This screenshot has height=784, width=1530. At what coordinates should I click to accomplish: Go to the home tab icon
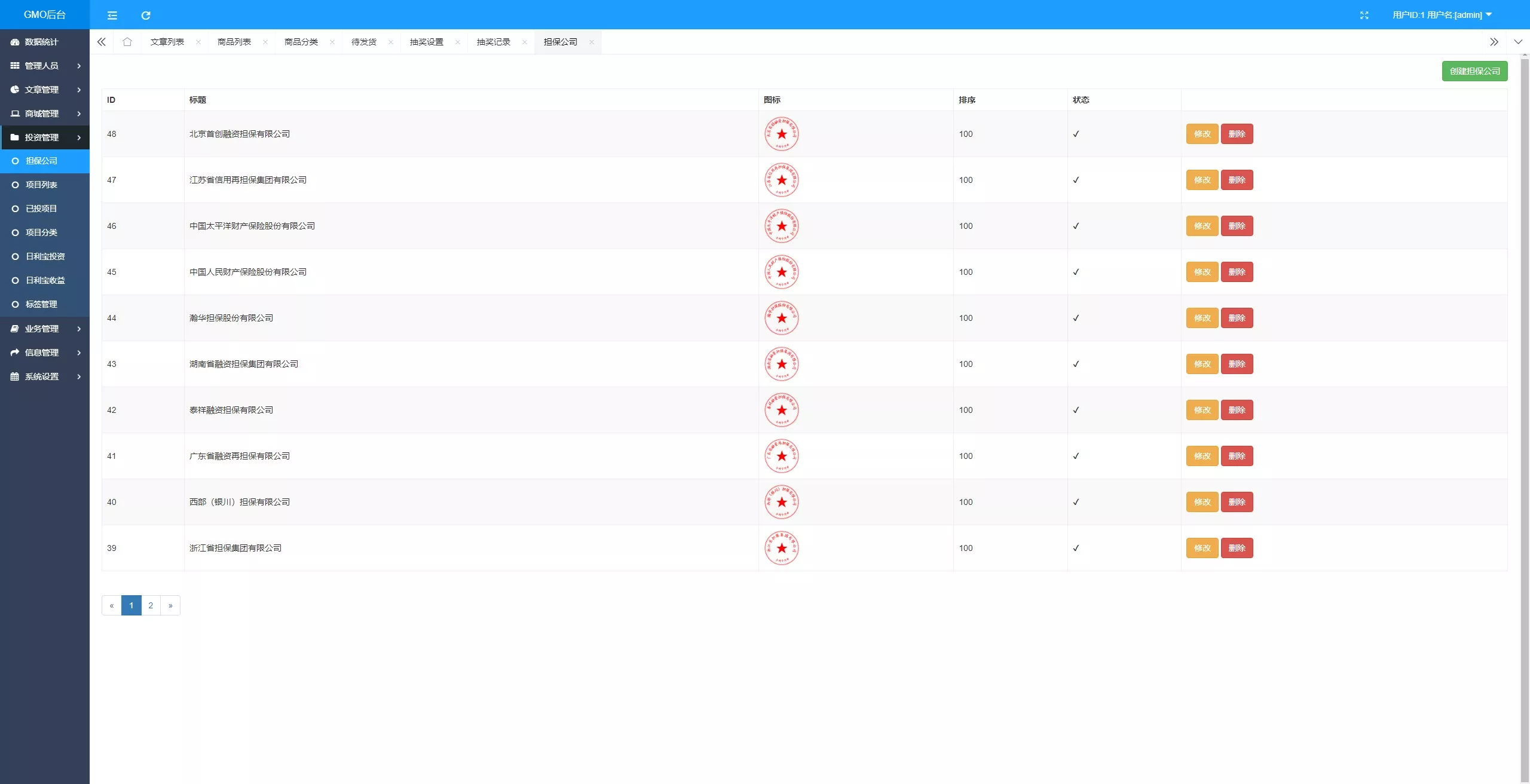[x=127, y=42]
